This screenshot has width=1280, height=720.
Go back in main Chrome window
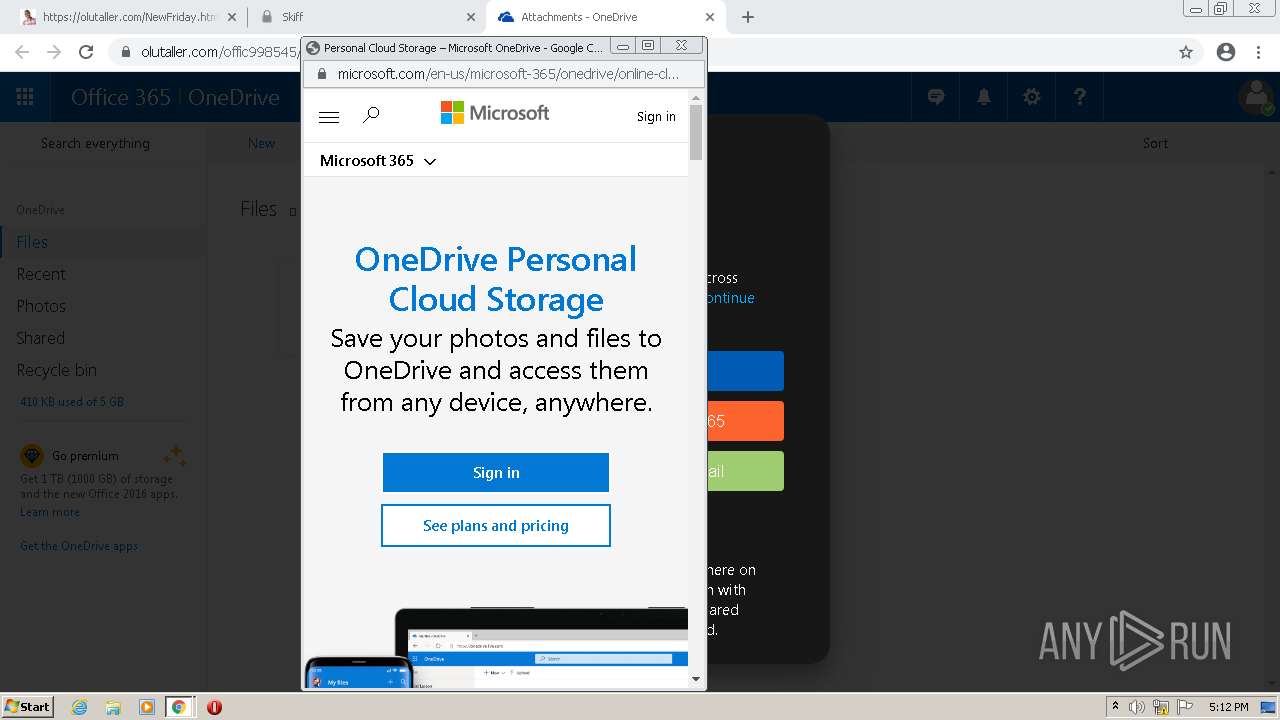[x=22, y=52]
